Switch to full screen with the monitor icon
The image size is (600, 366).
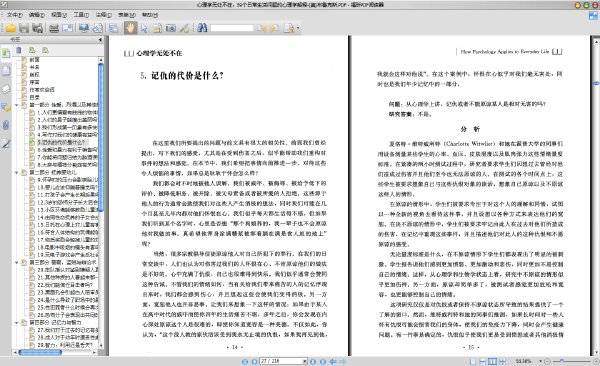pyautogui.click(x=83, y=28)
